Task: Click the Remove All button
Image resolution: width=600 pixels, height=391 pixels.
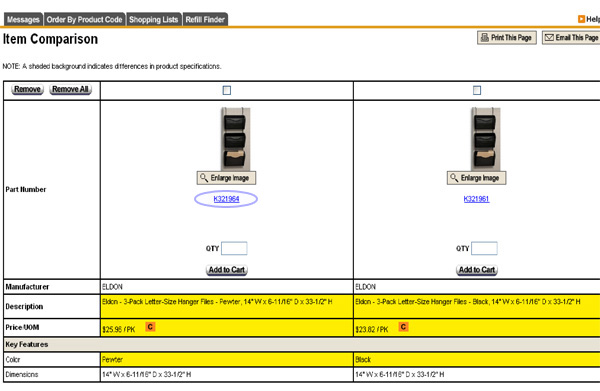Action: point(70,89)
